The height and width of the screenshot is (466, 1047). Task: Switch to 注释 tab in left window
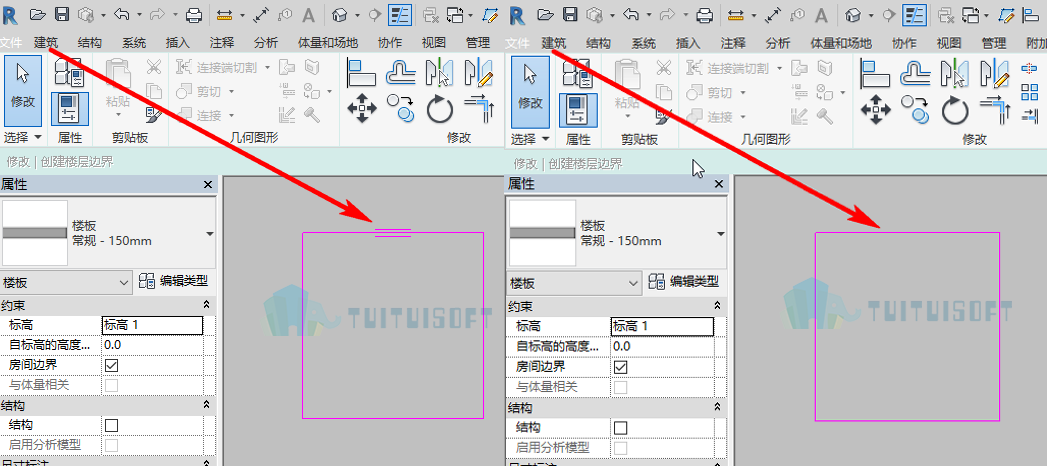pos(222,43)
